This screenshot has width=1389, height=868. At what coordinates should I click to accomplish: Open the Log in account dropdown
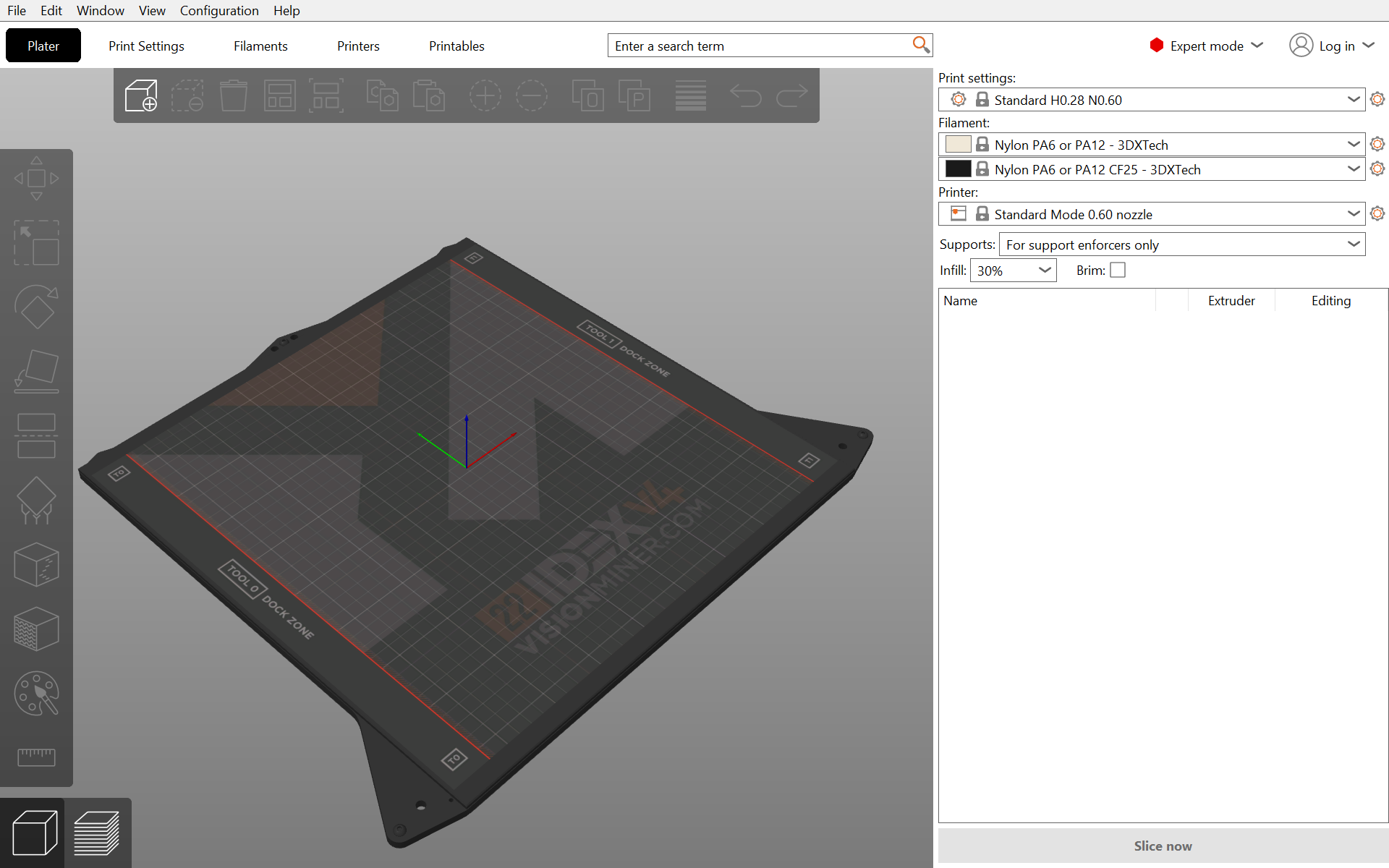1332,46
